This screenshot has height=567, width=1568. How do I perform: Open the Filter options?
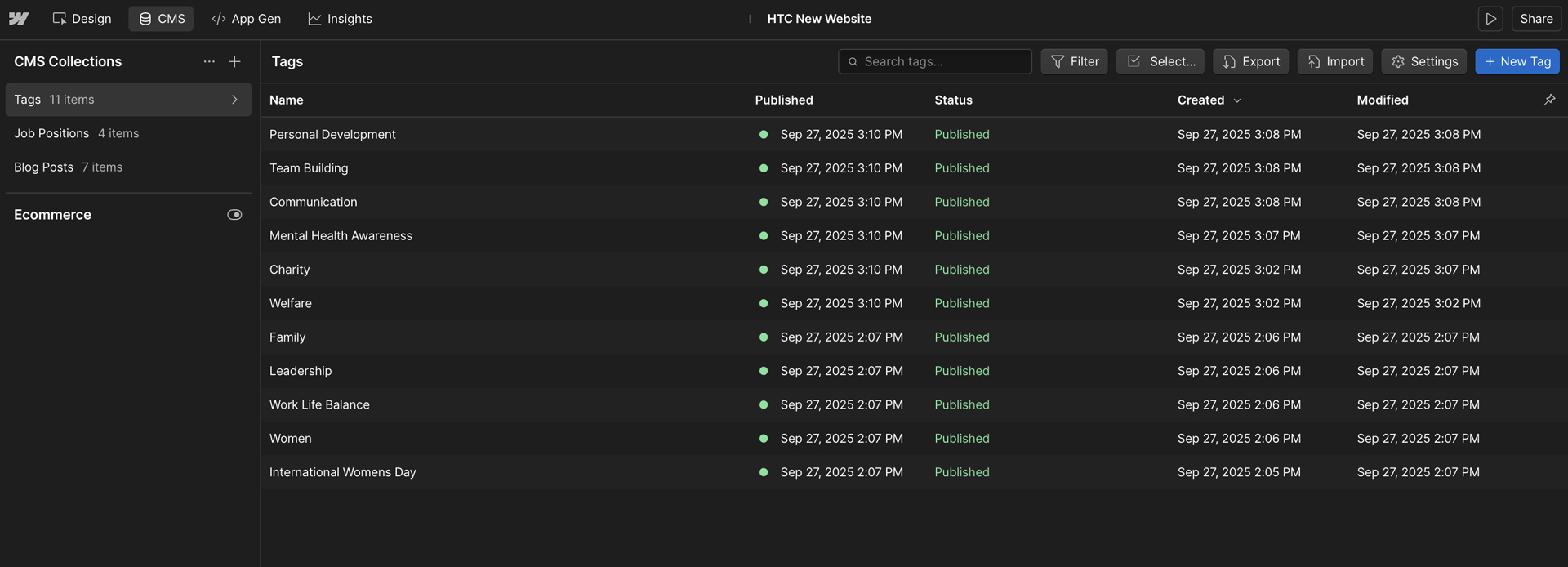pyautogui.click(x=1074, y=61)
